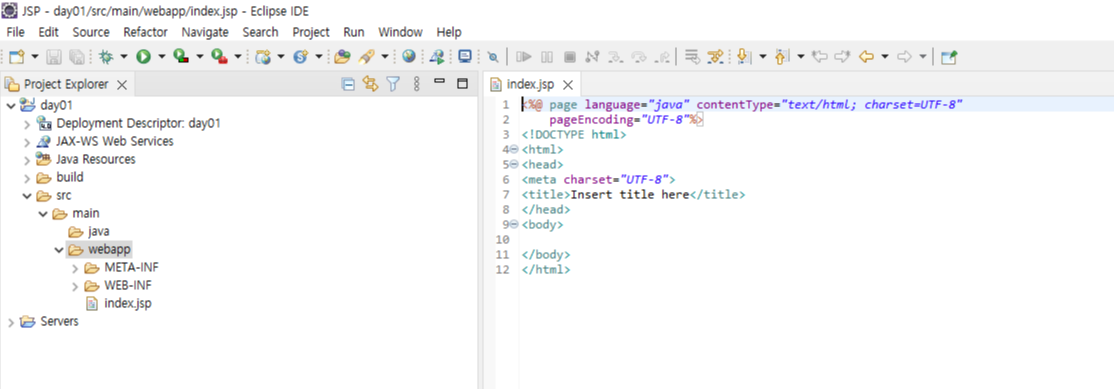Expand the JAX-WS Web Services node
Viewport: 1114px width, 389px height.
pos(27,141)
